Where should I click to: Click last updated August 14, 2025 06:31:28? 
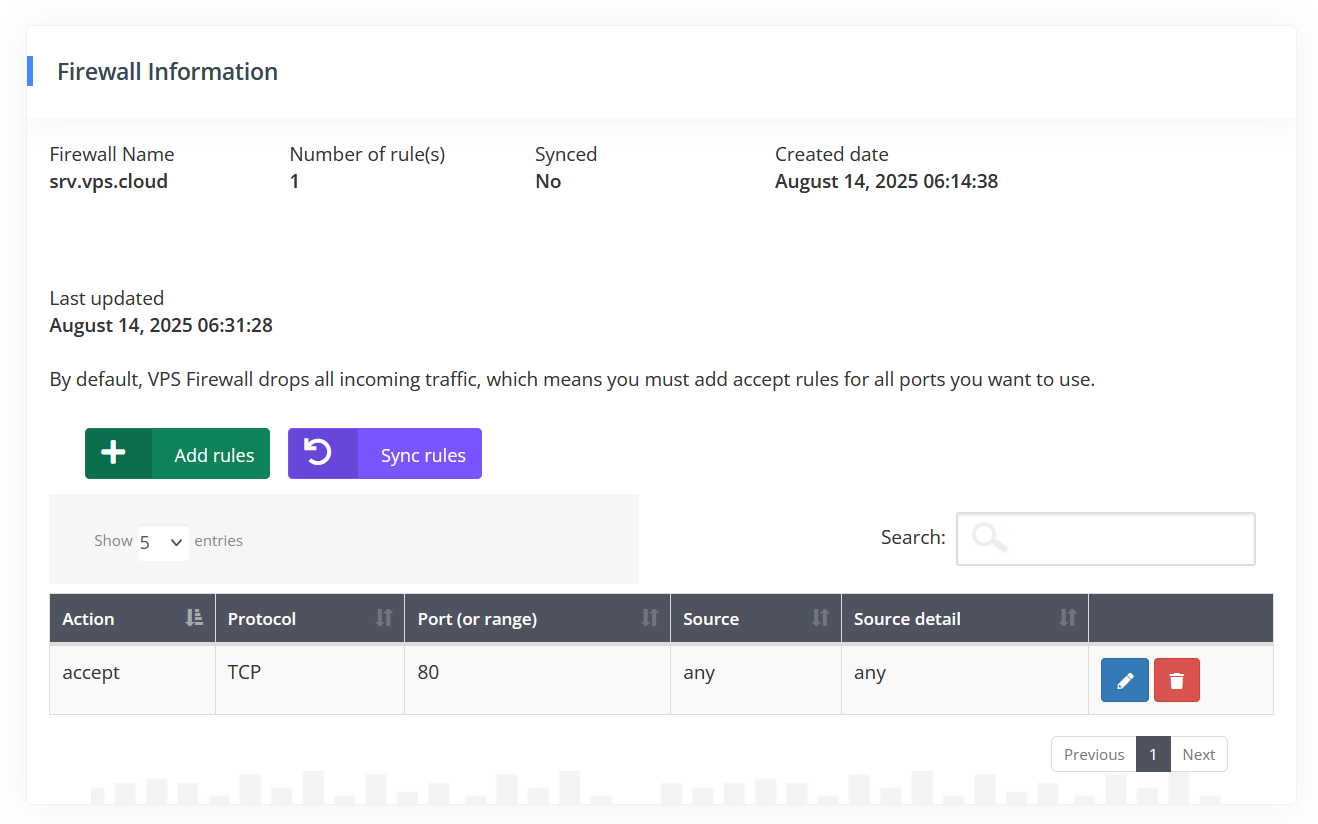[161, 325]
